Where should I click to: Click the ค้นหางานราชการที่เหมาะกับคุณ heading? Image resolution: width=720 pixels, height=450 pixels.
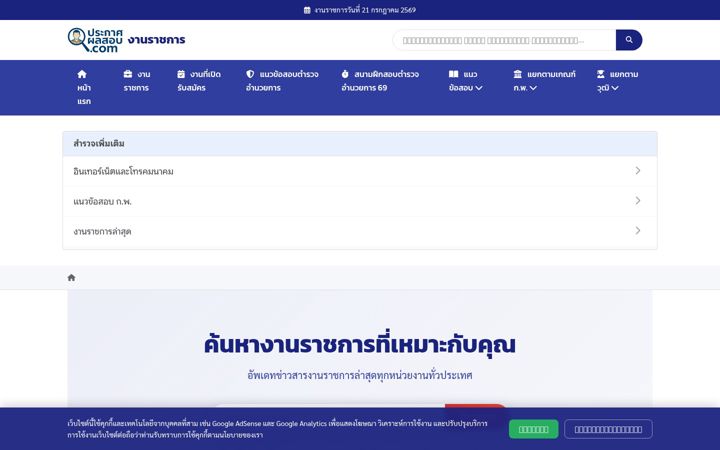[360, 344]
